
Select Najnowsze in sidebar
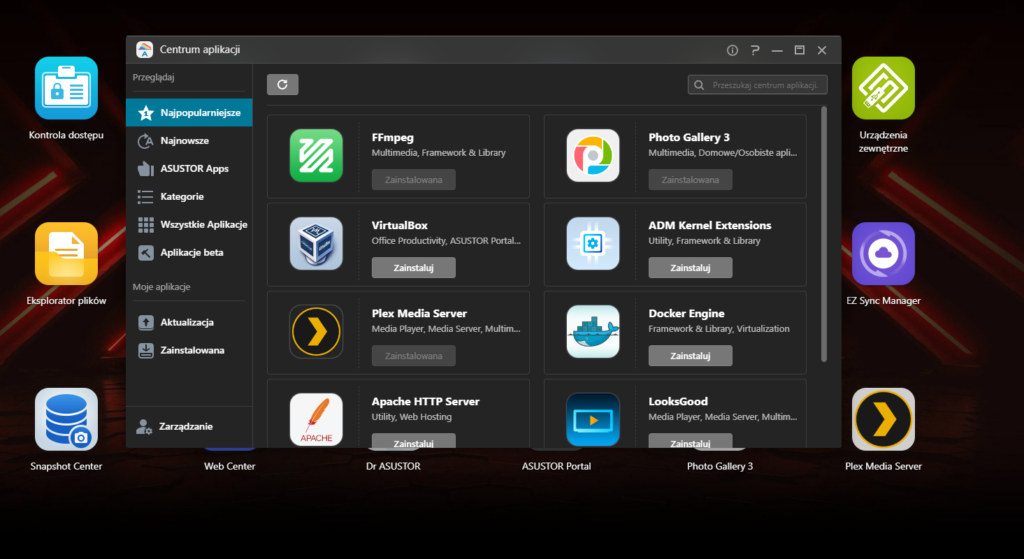point(189,140)
